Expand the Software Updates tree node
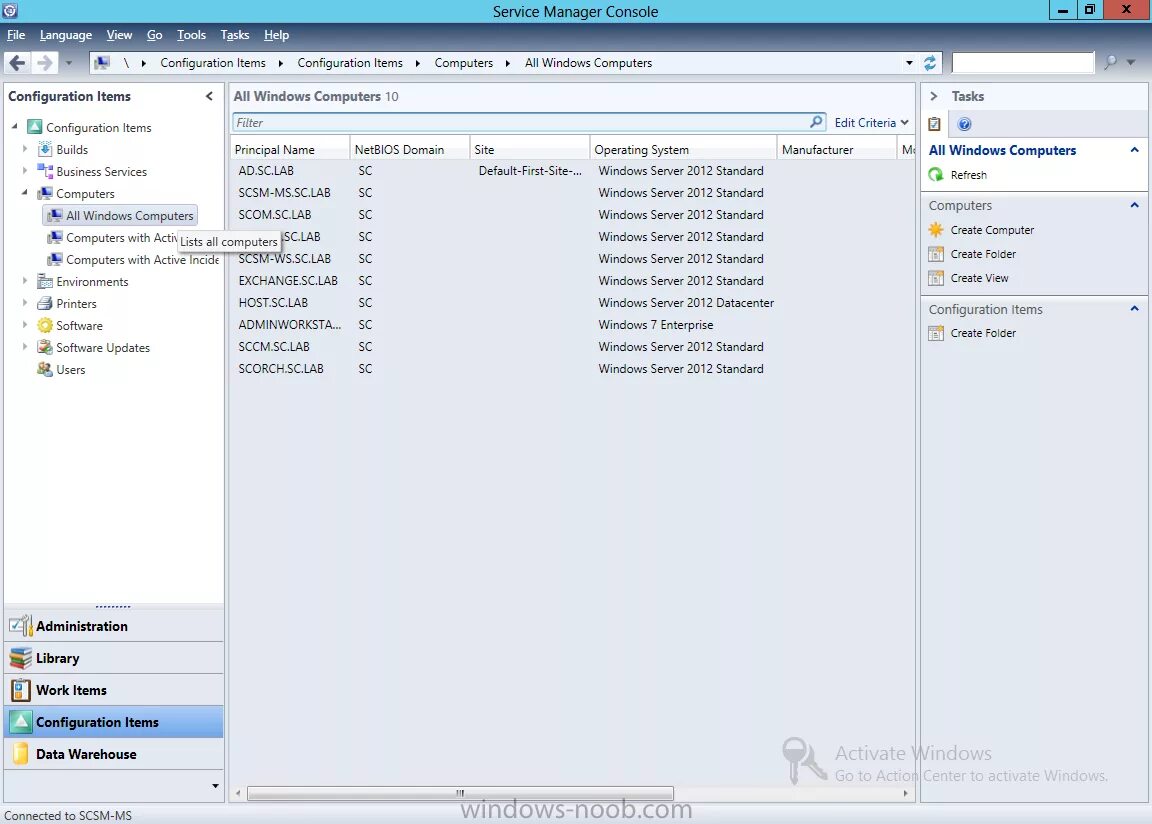This screenshot has width=1152, height=824. pyautogui.click(x=24, y=347)
